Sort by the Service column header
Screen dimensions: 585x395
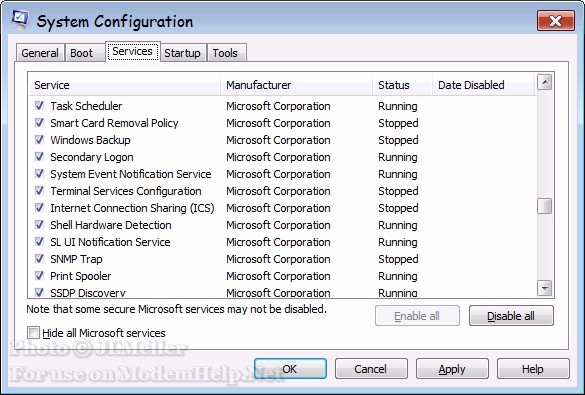(x=125, y=85)
